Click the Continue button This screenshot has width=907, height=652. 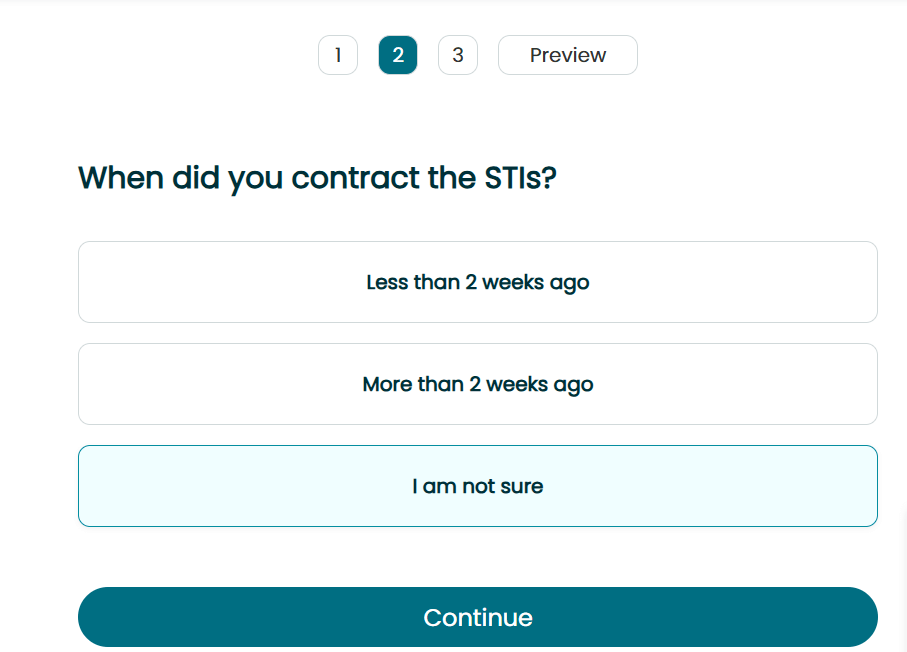(x=478, y=617)
